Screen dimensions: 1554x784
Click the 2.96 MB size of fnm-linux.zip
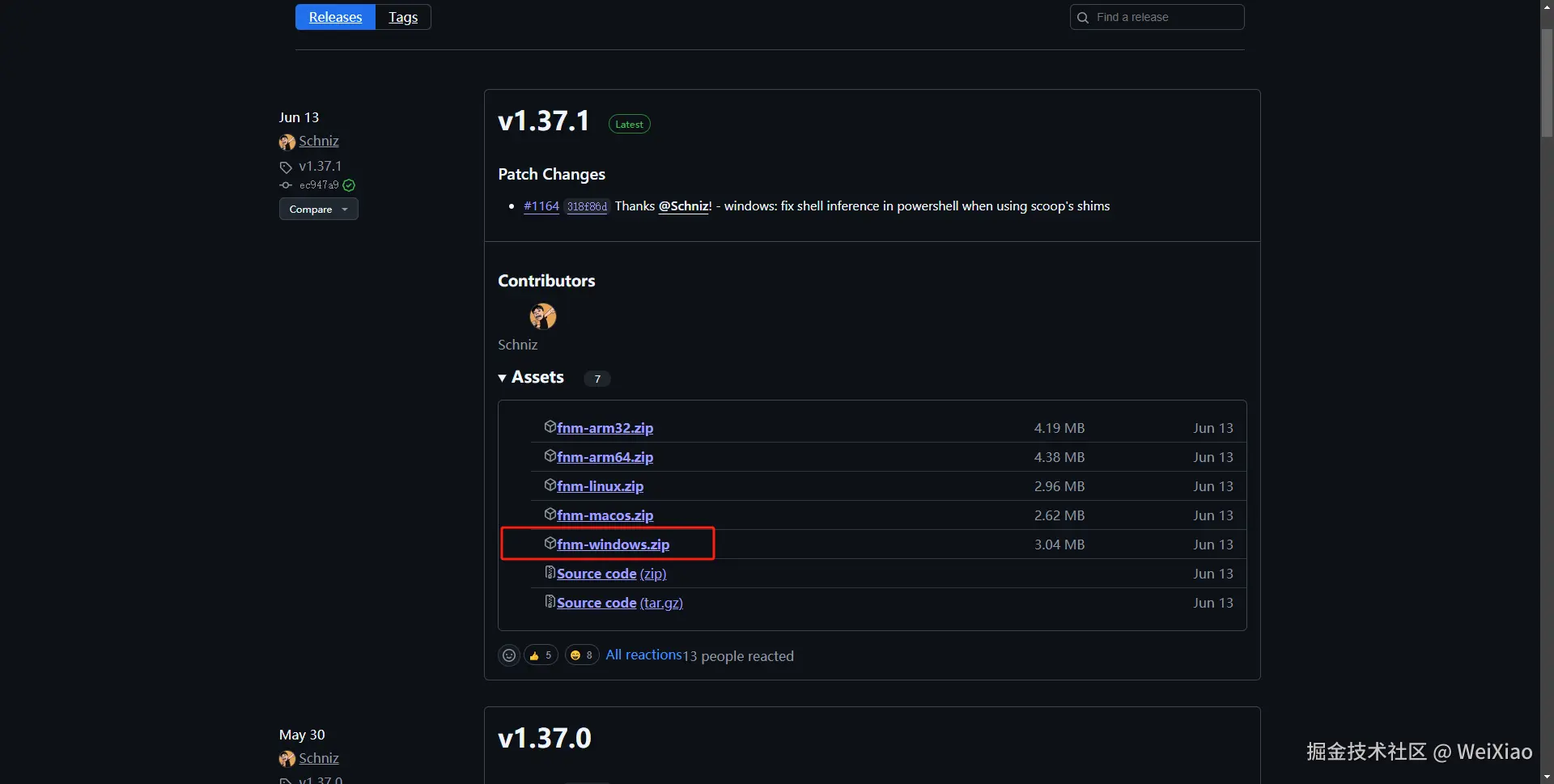[1059, 486]
